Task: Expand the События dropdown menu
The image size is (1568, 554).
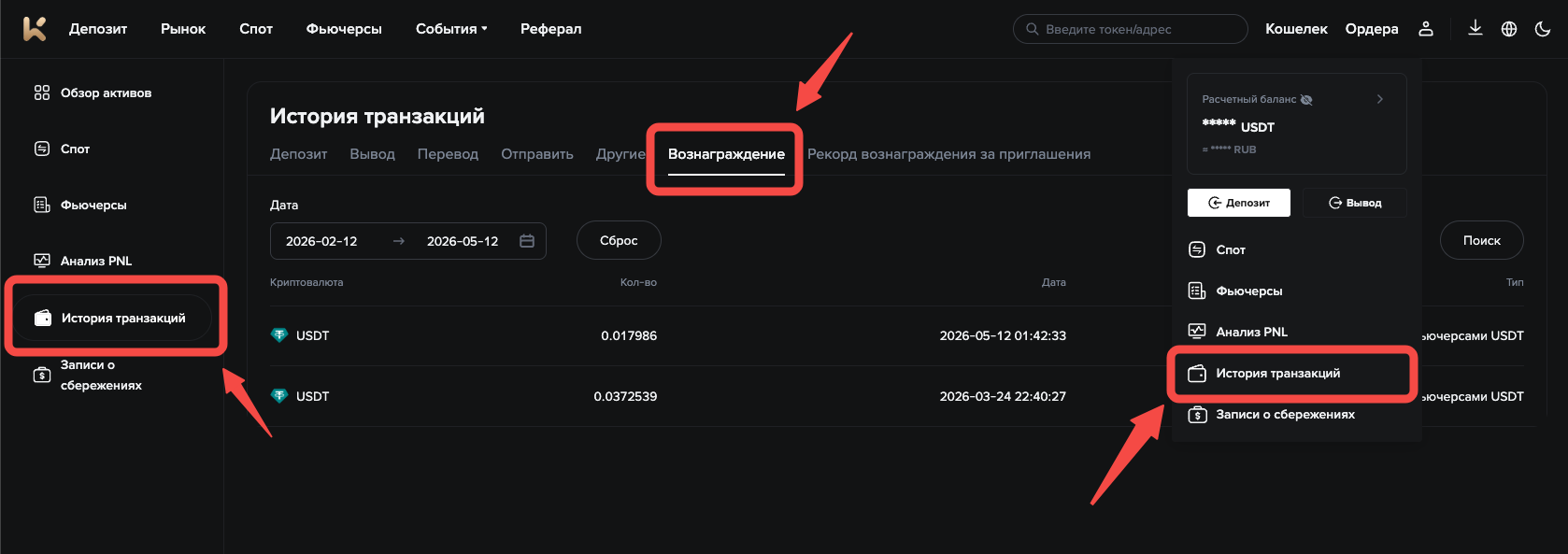Action: pyautogui.click(x=451, y=29)
